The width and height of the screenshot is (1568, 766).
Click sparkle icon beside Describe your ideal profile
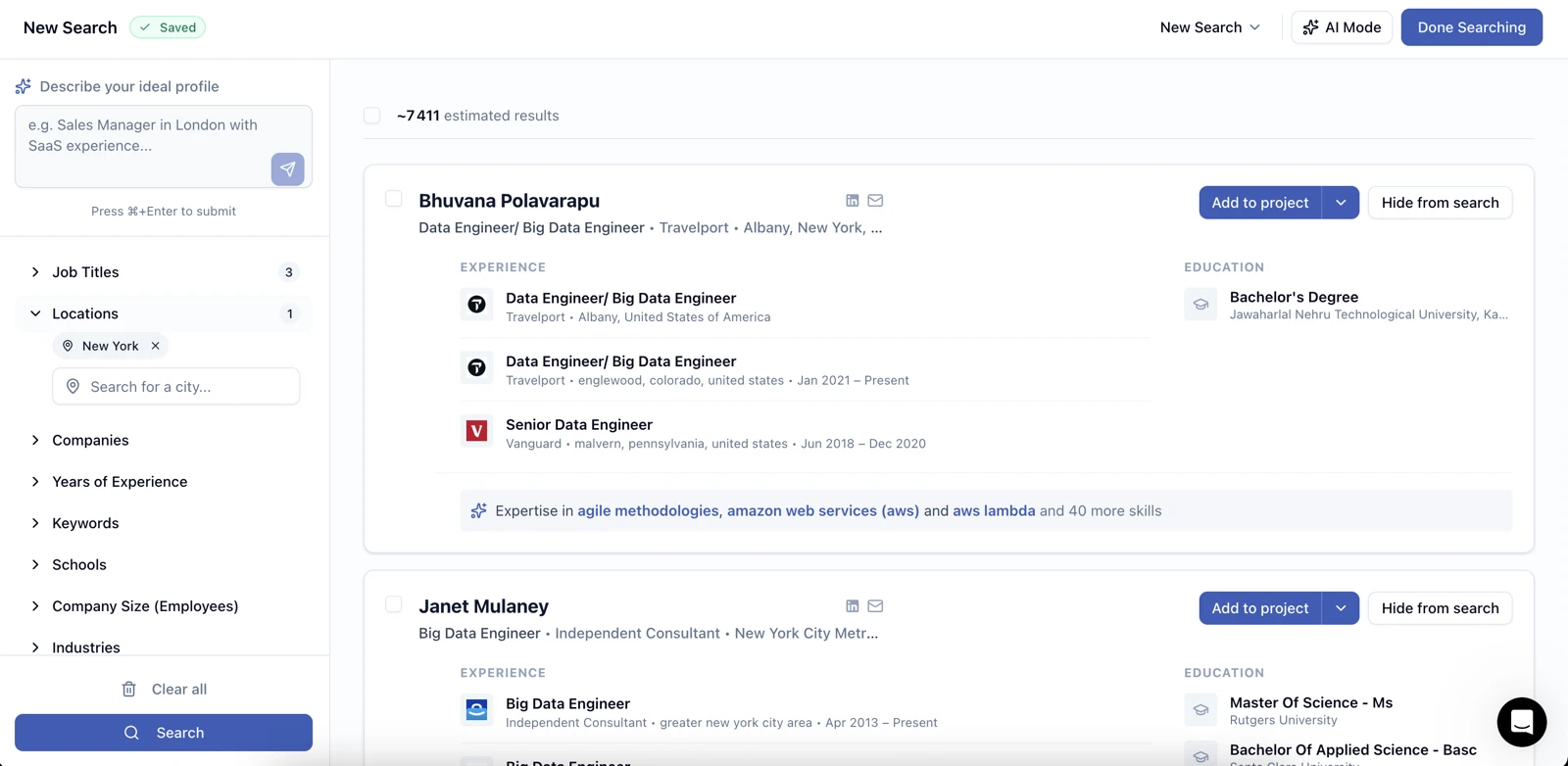pos(23,86)
